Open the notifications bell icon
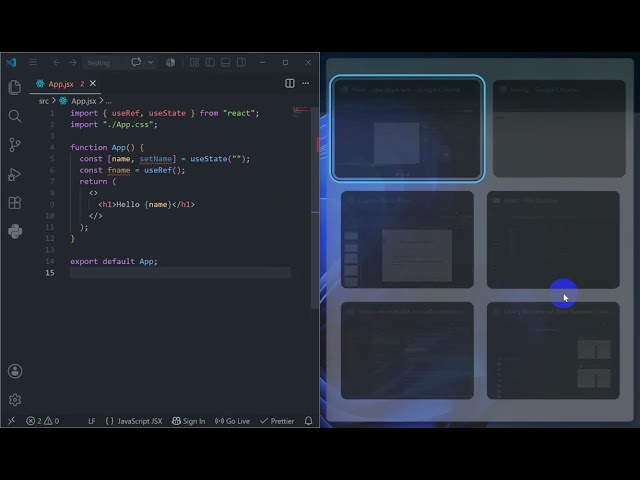The height and width of the screenshot is (480, 640). tap(309, 421)
